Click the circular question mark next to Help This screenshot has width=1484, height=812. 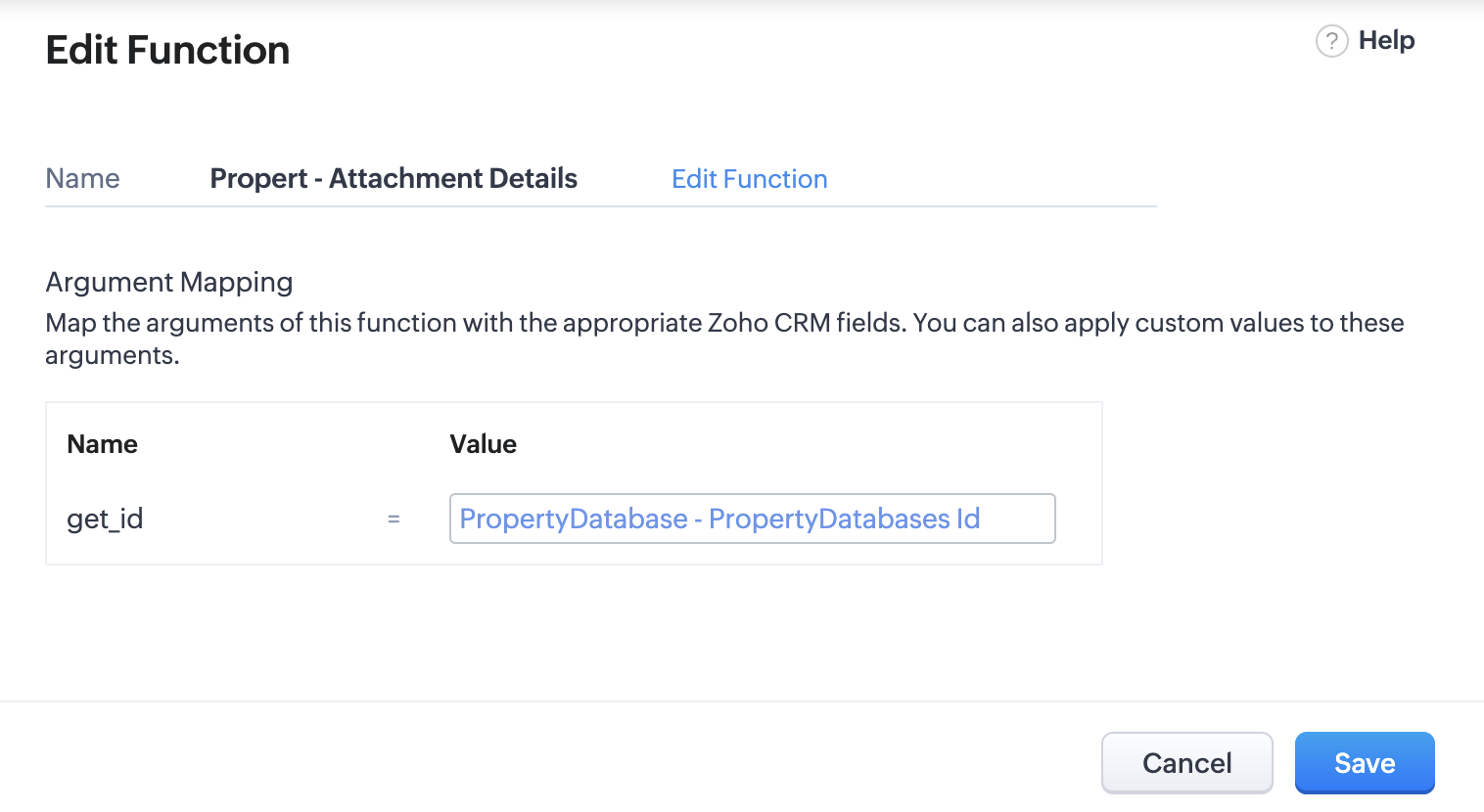1331,42
